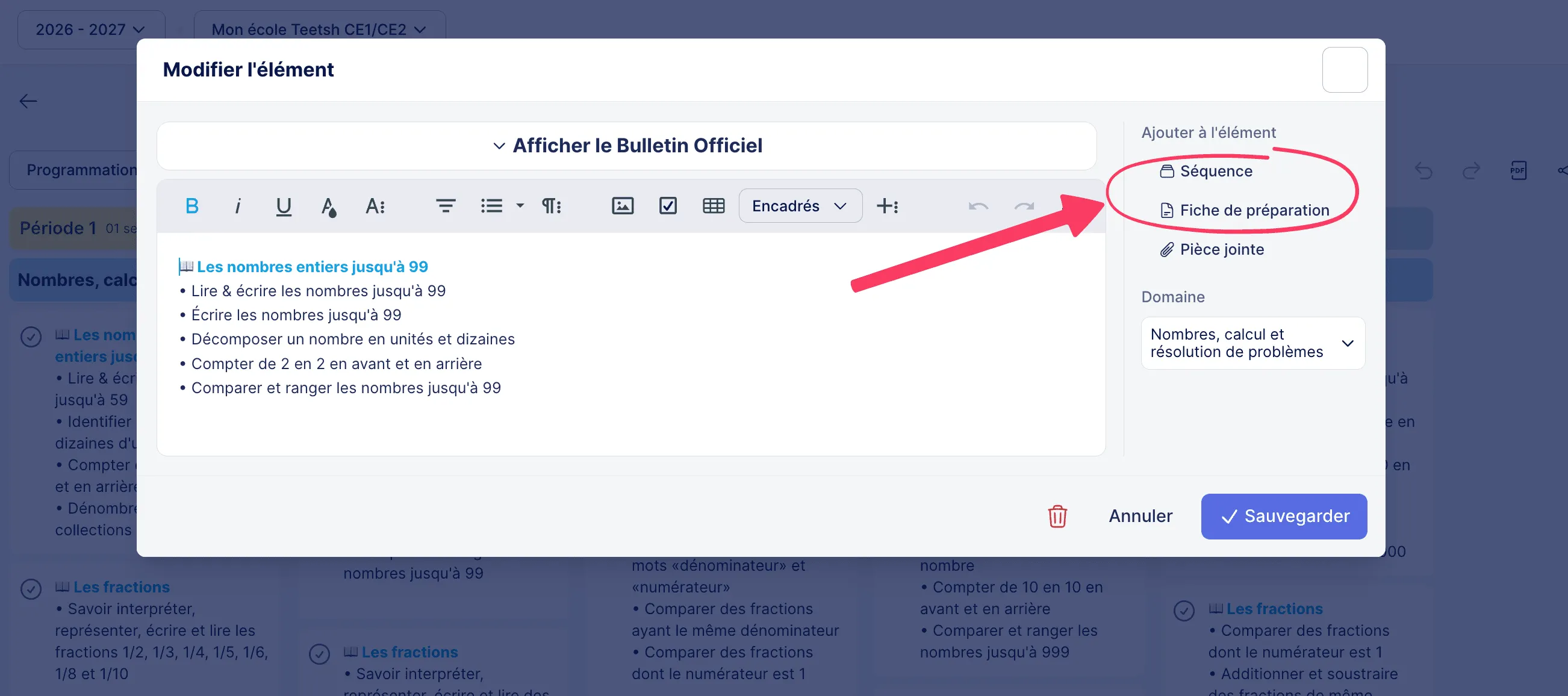Apply italic formatting

[237, 207]
